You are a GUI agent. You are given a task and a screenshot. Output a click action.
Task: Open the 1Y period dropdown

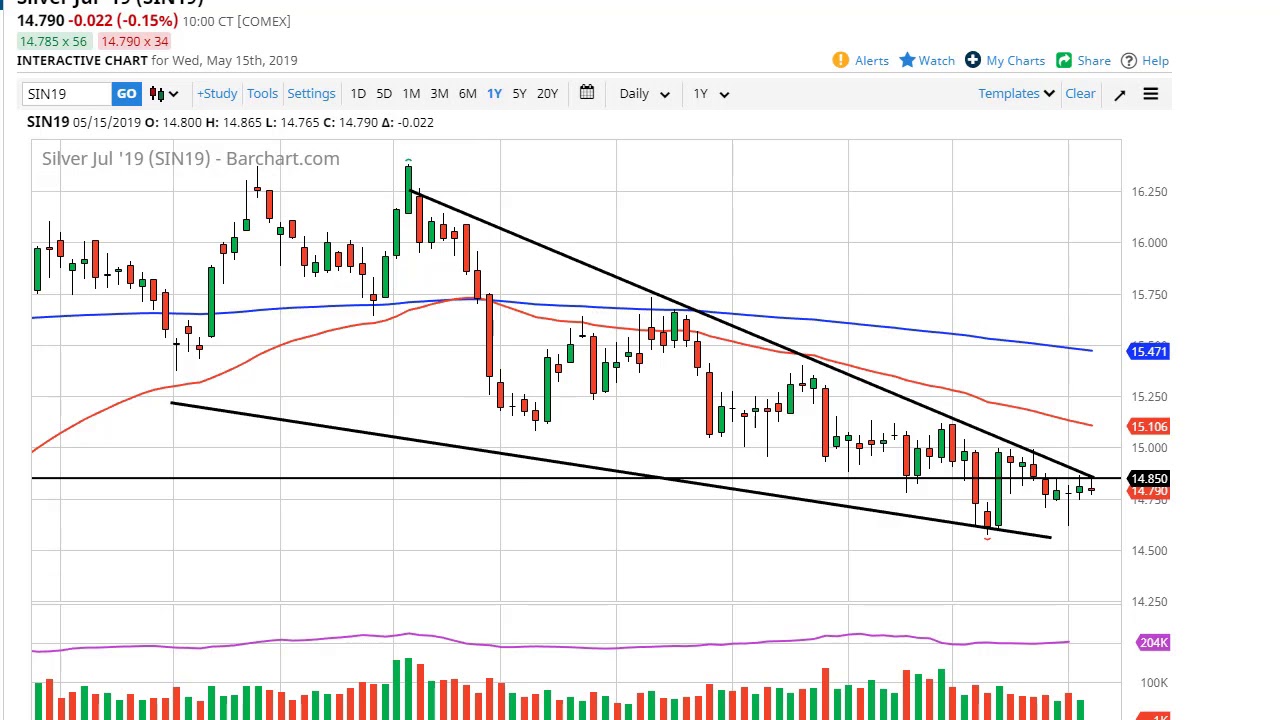point(711,94)
